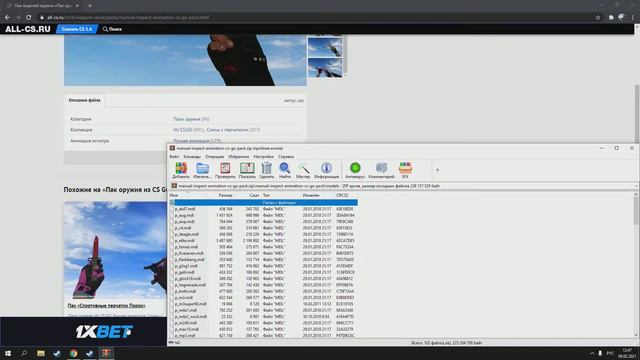Close the current browser tab
Screen dimensions: 640x360
[77, 6]
